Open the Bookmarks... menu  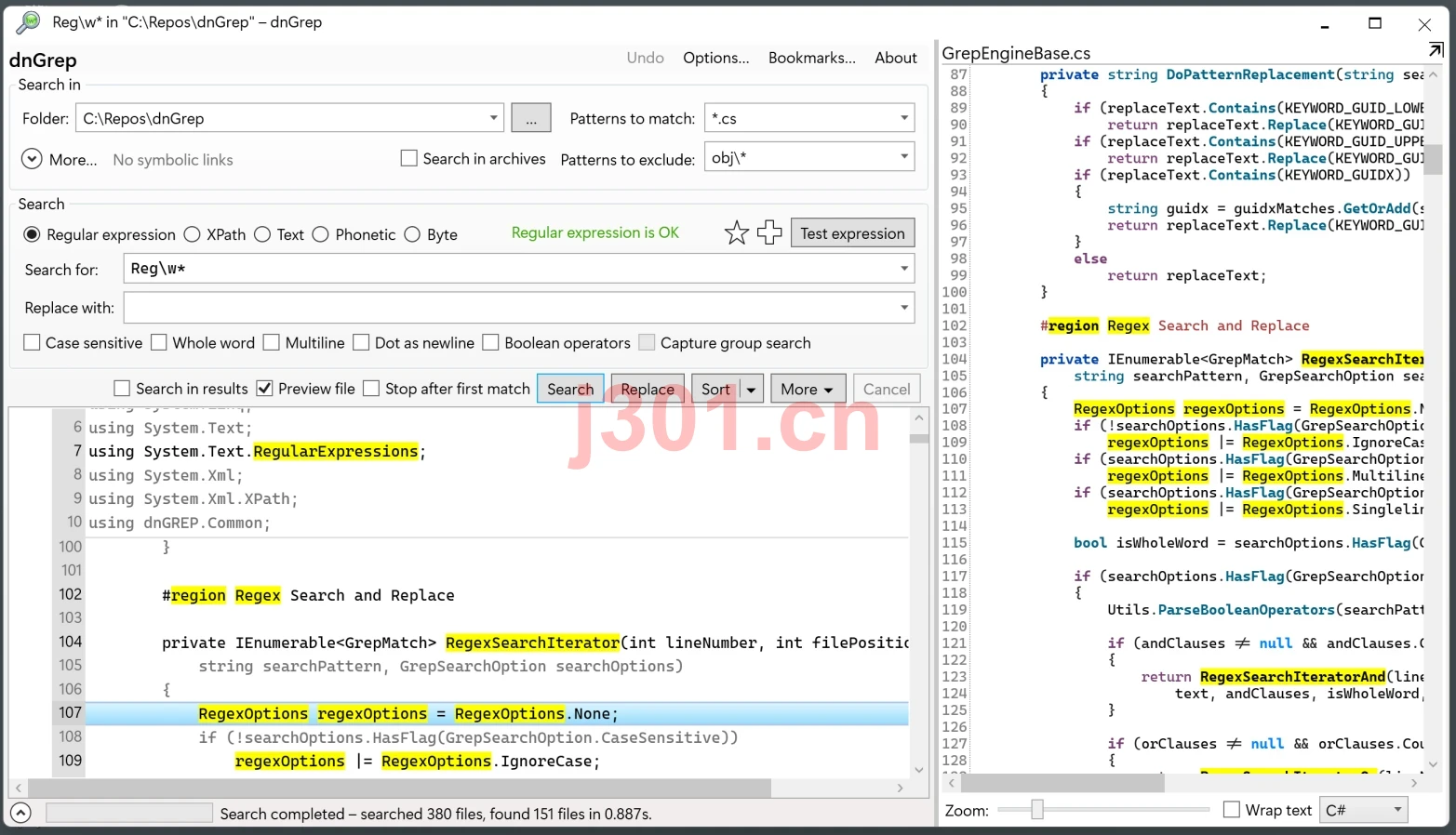[811, 58]
